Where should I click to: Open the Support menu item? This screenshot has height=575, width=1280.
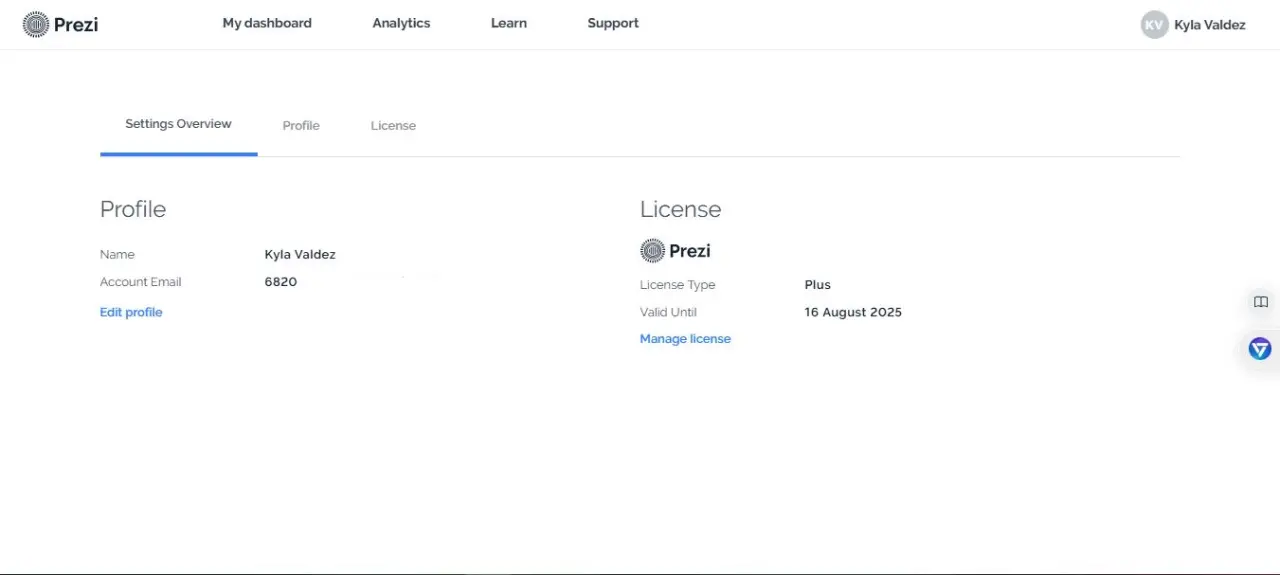click(613, 23)
